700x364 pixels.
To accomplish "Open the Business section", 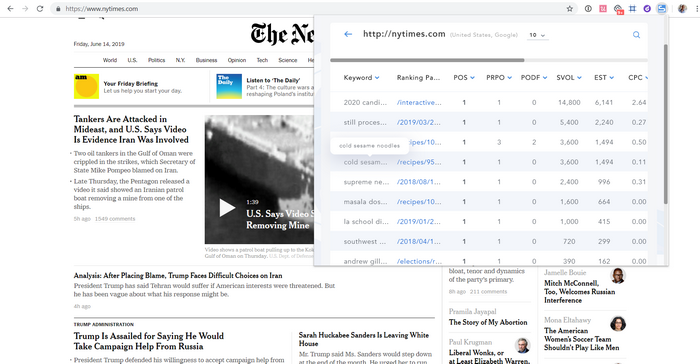I will pos(206,60).
